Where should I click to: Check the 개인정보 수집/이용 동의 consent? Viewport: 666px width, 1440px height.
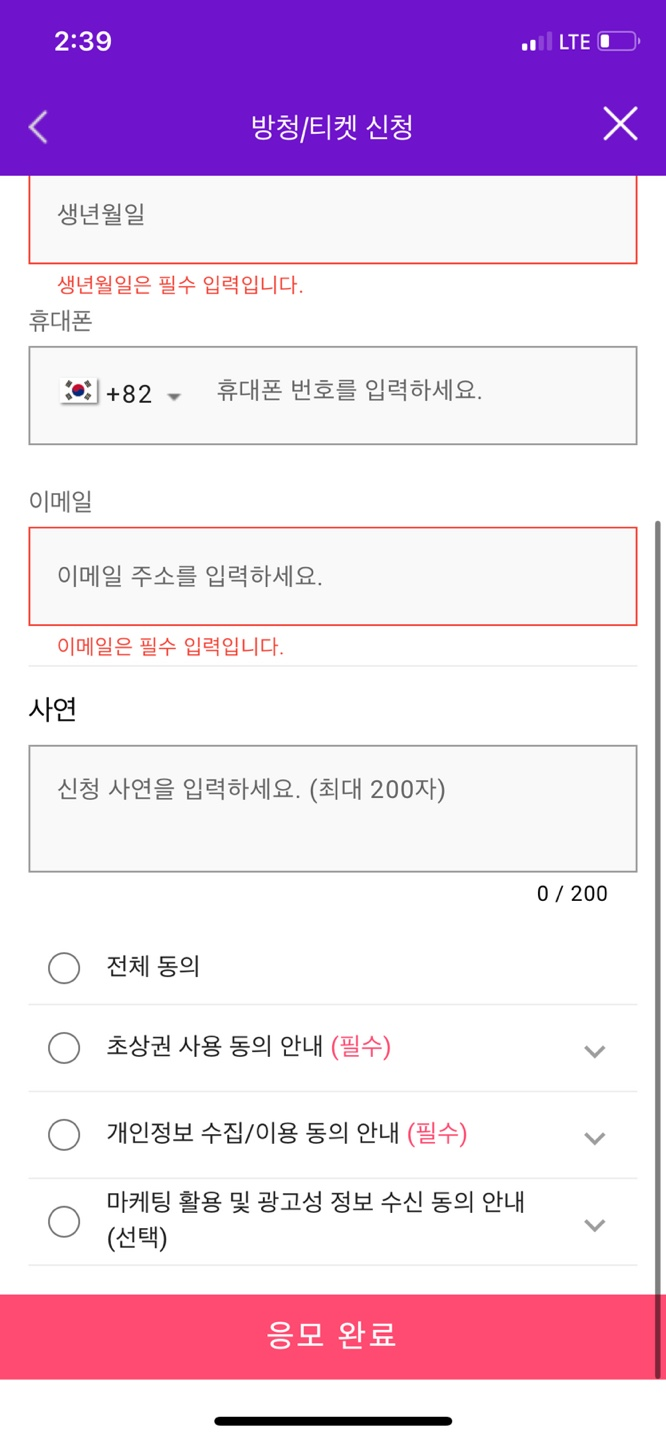click(64, 1135)
